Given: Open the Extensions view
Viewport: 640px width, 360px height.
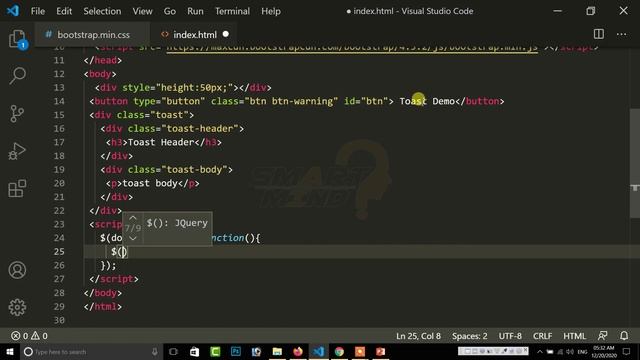Looking at the screenshot, I should click(17, 188).
